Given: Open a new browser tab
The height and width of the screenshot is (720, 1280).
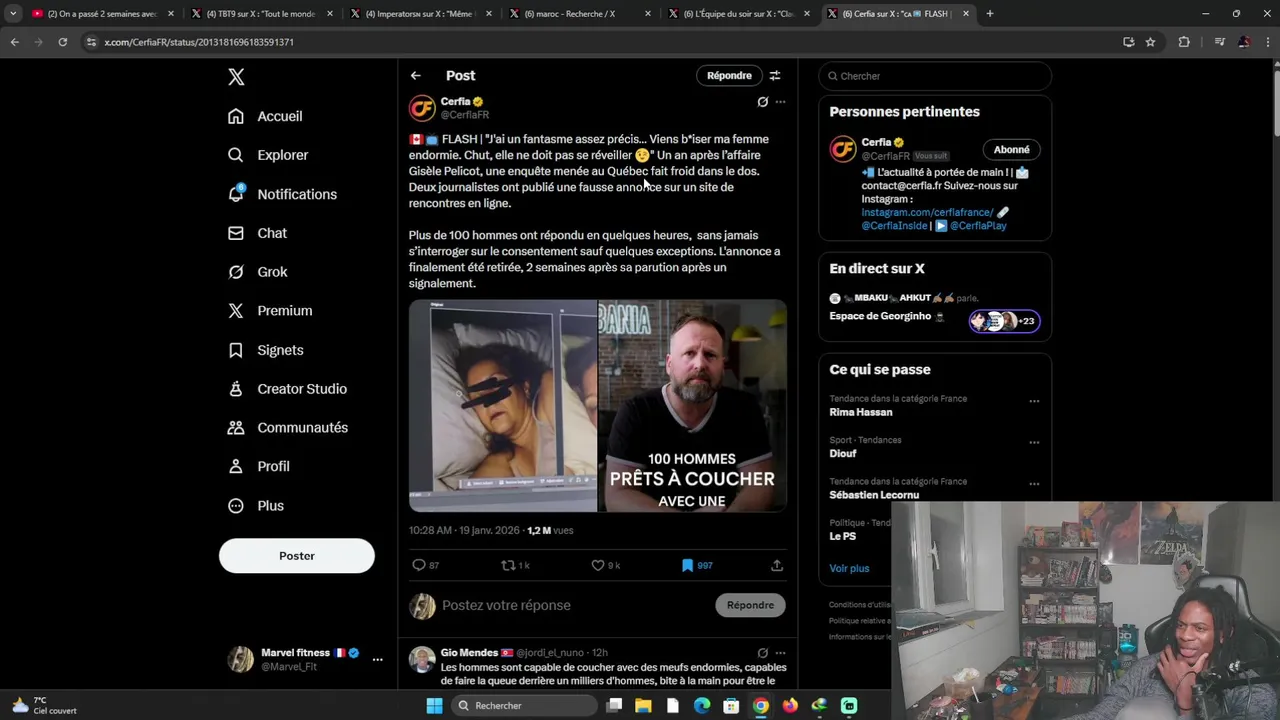Looking at the screenshot, I should 990,14.
